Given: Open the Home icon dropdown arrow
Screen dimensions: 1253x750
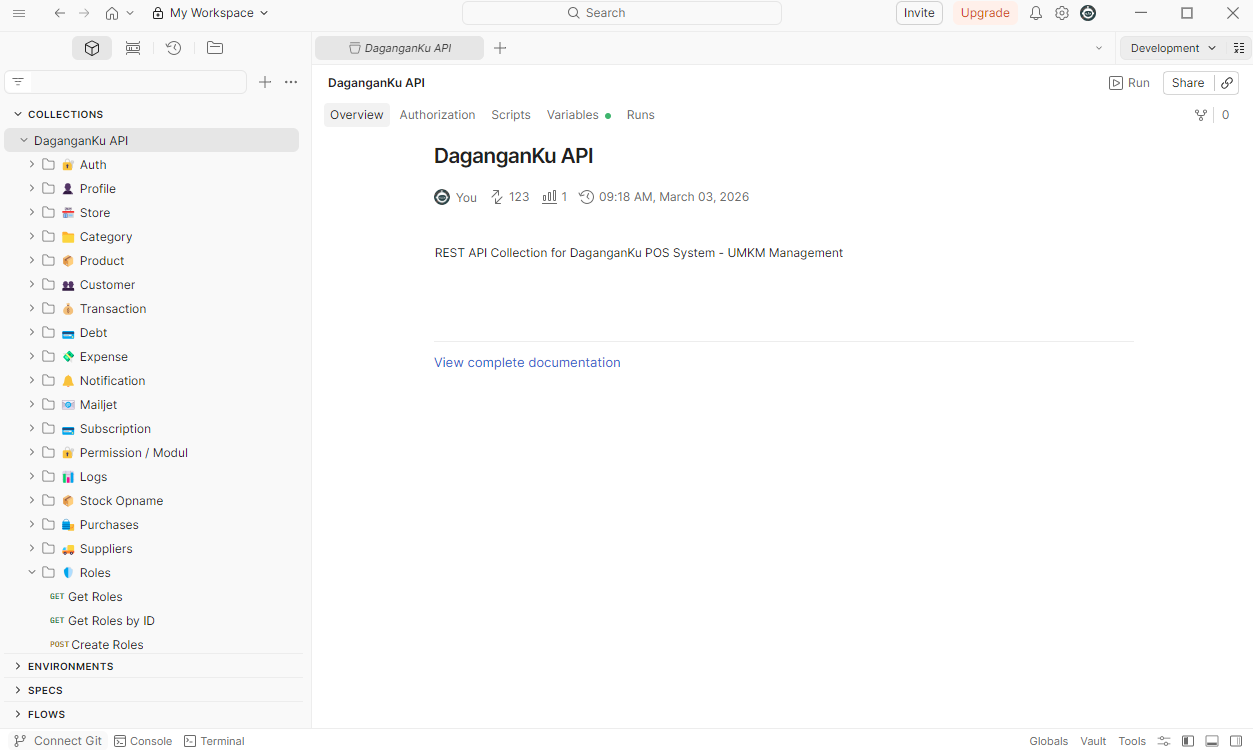Looking at the screenshot, I should 130,13.
